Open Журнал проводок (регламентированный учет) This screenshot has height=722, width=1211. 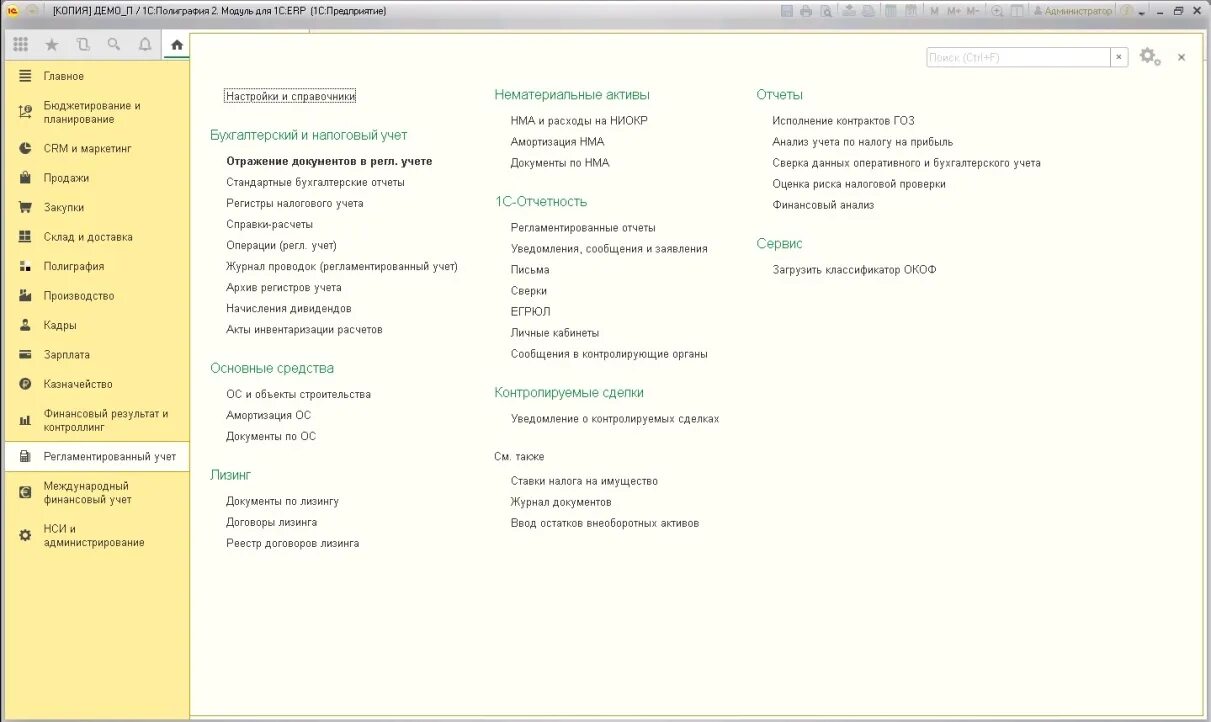pyautogui.click(x=342, y=266)
